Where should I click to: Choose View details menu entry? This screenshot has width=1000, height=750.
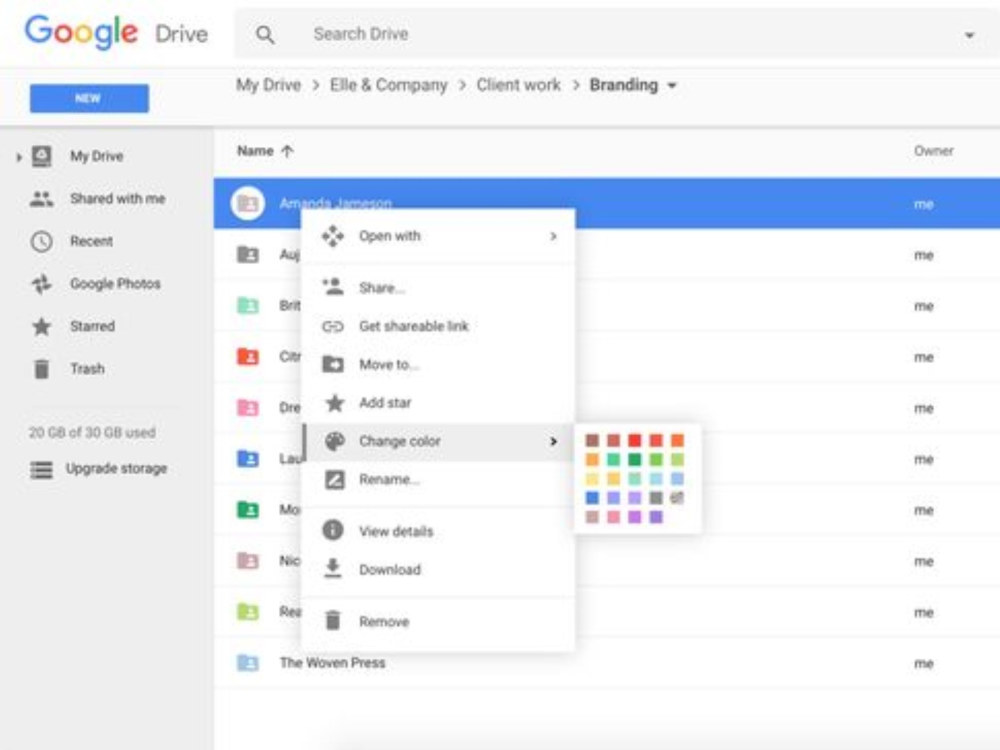tap(438, 531)
